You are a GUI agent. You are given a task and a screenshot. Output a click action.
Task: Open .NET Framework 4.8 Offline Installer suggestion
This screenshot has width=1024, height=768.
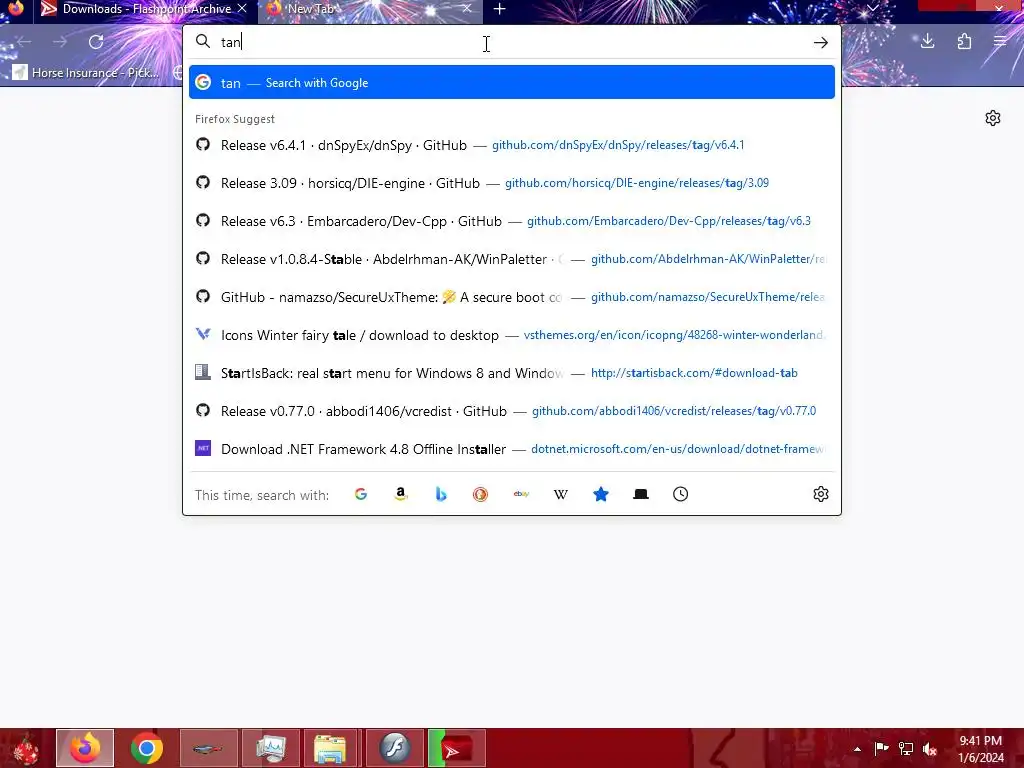[512, 449]
